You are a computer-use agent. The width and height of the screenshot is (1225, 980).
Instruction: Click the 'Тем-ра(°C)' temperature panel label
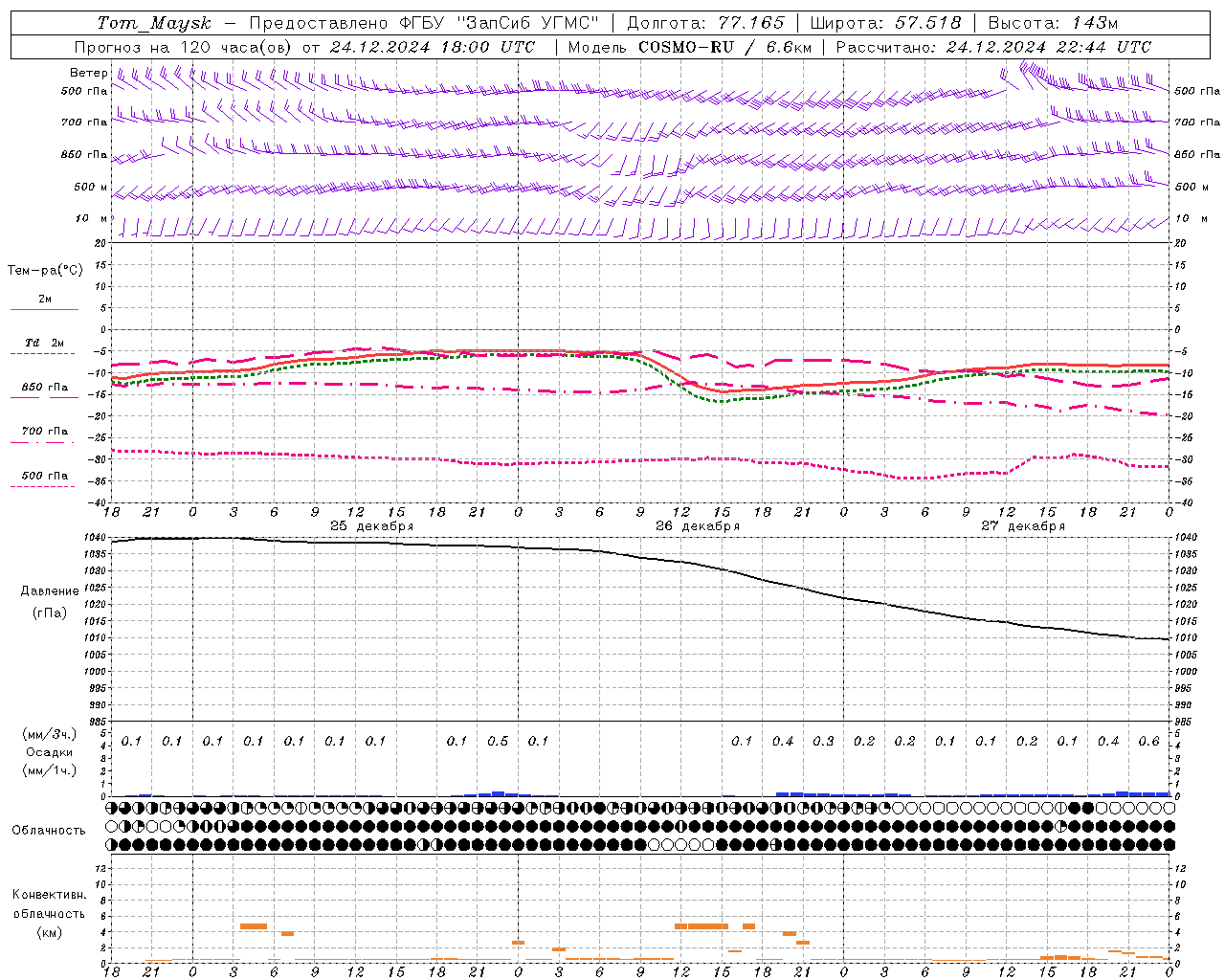(45, 270)
